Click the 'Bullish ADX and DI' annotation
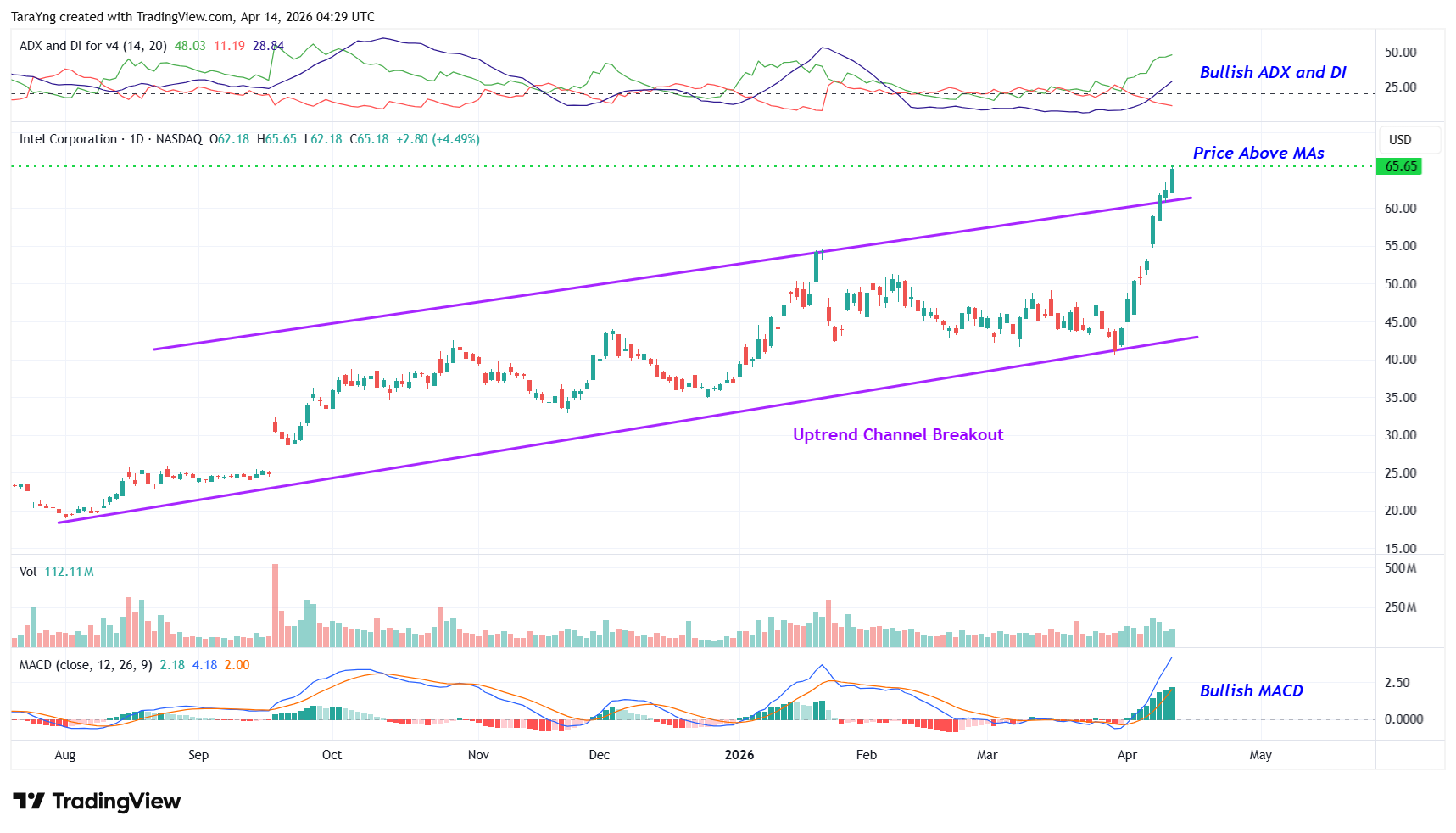The height and width of the screenshot is (833, 1456). pyautogui.click(x=1272, y=73)
